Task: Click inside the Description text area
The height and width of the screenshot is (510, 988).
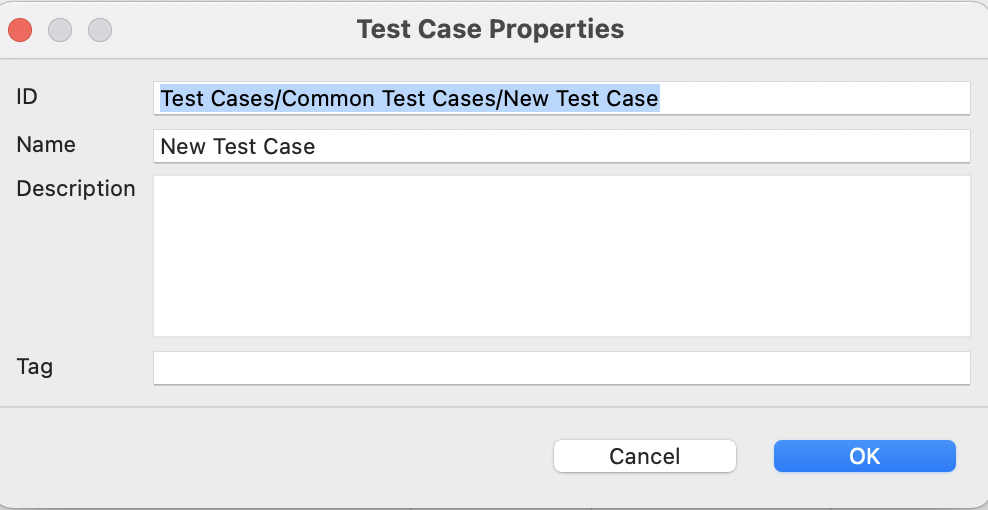Action: (560, 255)
